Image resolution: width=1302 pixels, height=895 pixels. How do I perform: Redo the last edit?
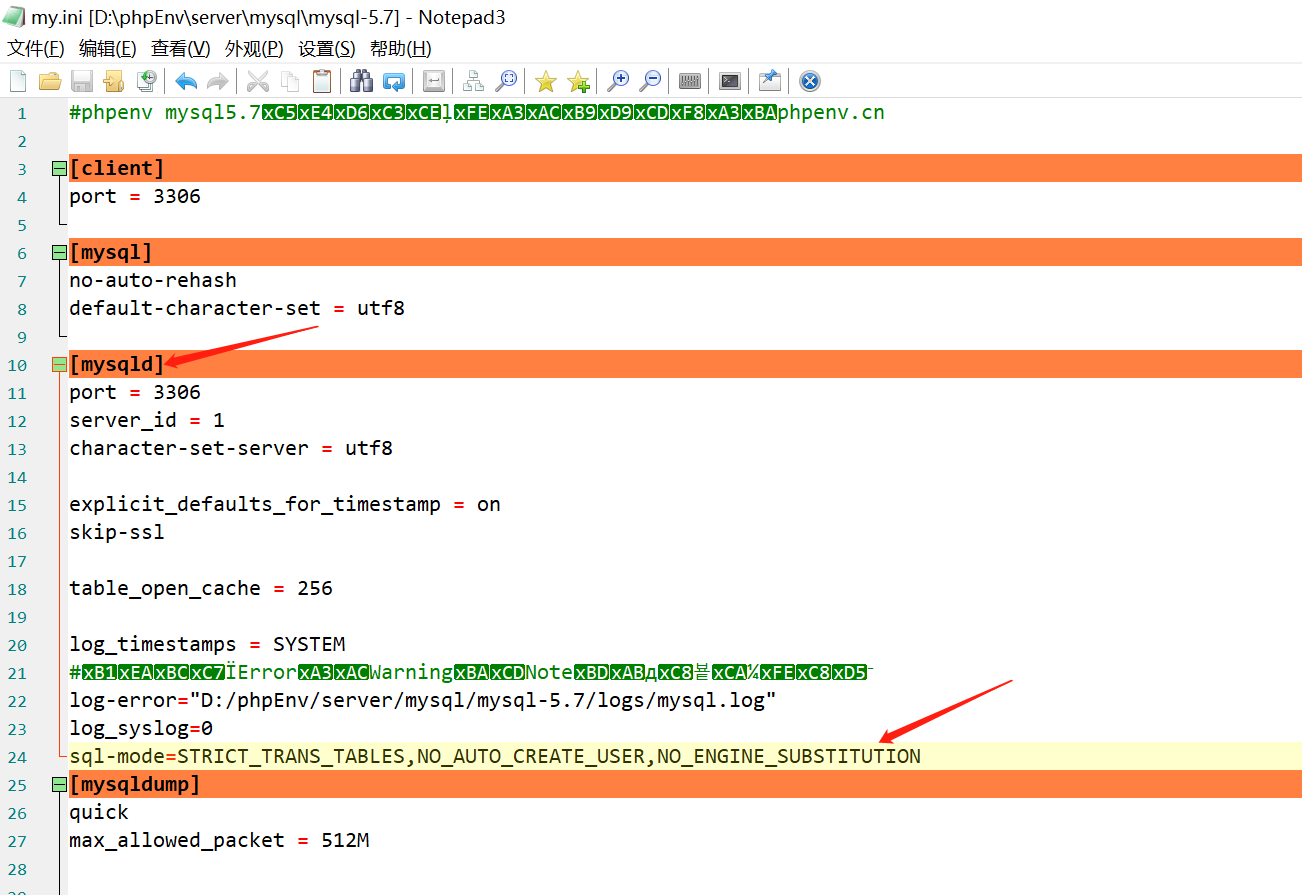coord(217,81)
